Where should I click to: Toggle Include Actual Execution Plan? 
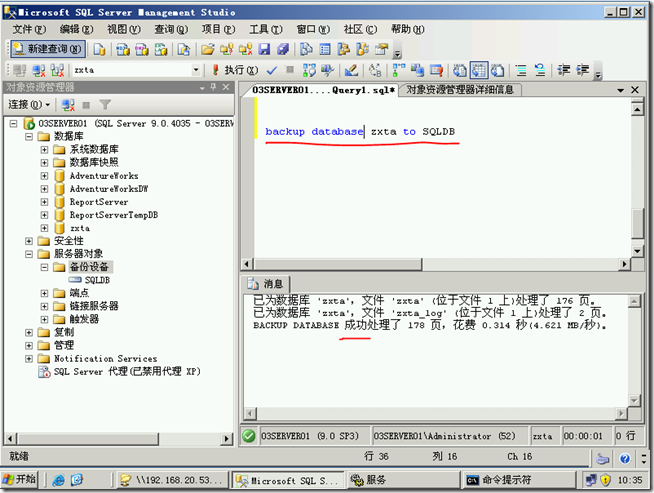pos(399,70)
